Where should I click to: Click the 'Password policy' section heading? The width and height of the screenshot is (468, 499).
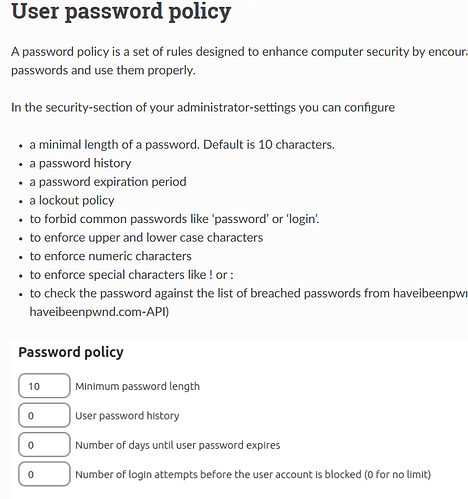pyautogui.click(x=71, y=352)
